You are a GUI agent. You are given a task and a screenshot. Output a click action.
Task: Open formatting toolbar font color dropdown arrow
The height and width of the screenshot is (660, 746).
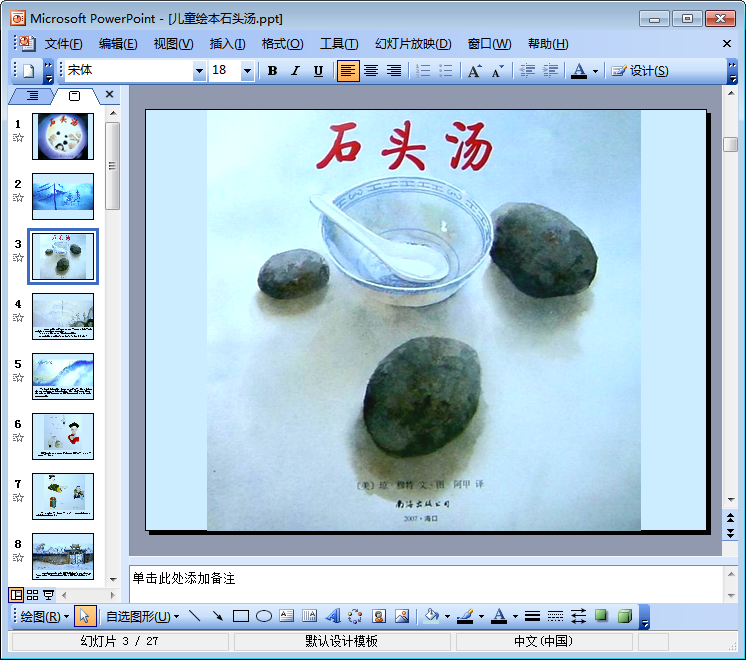pos(595,71)
